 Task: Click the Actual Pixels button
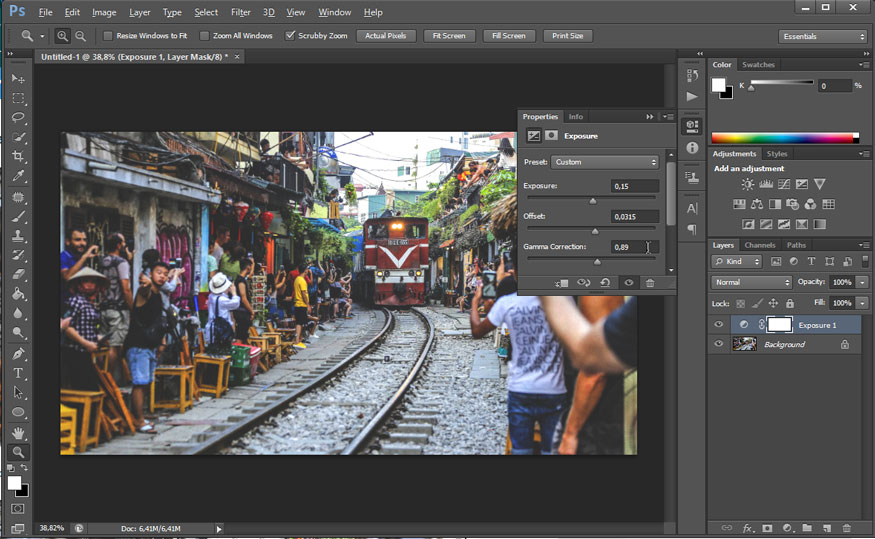[x=385, y=36]
